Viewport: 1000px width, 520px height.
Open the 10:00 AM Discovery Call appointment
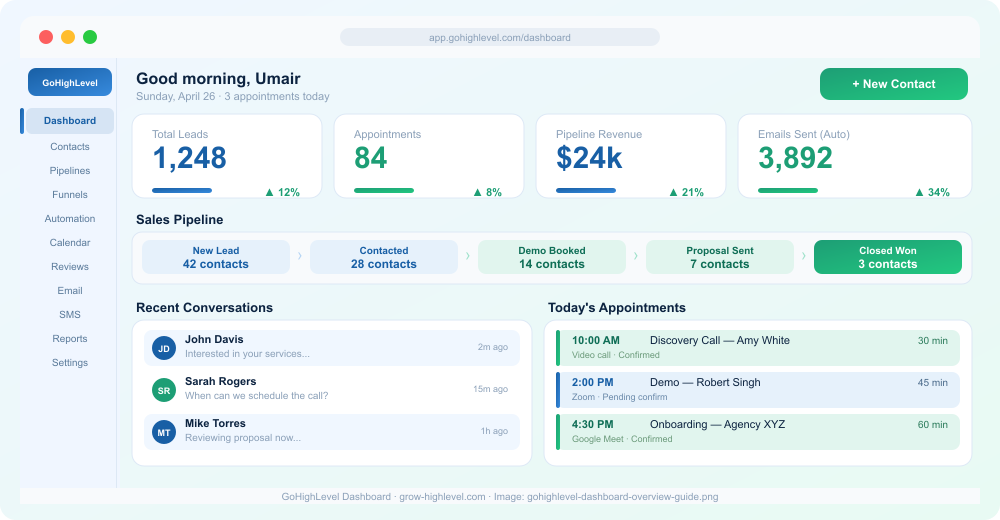point(758,348)
